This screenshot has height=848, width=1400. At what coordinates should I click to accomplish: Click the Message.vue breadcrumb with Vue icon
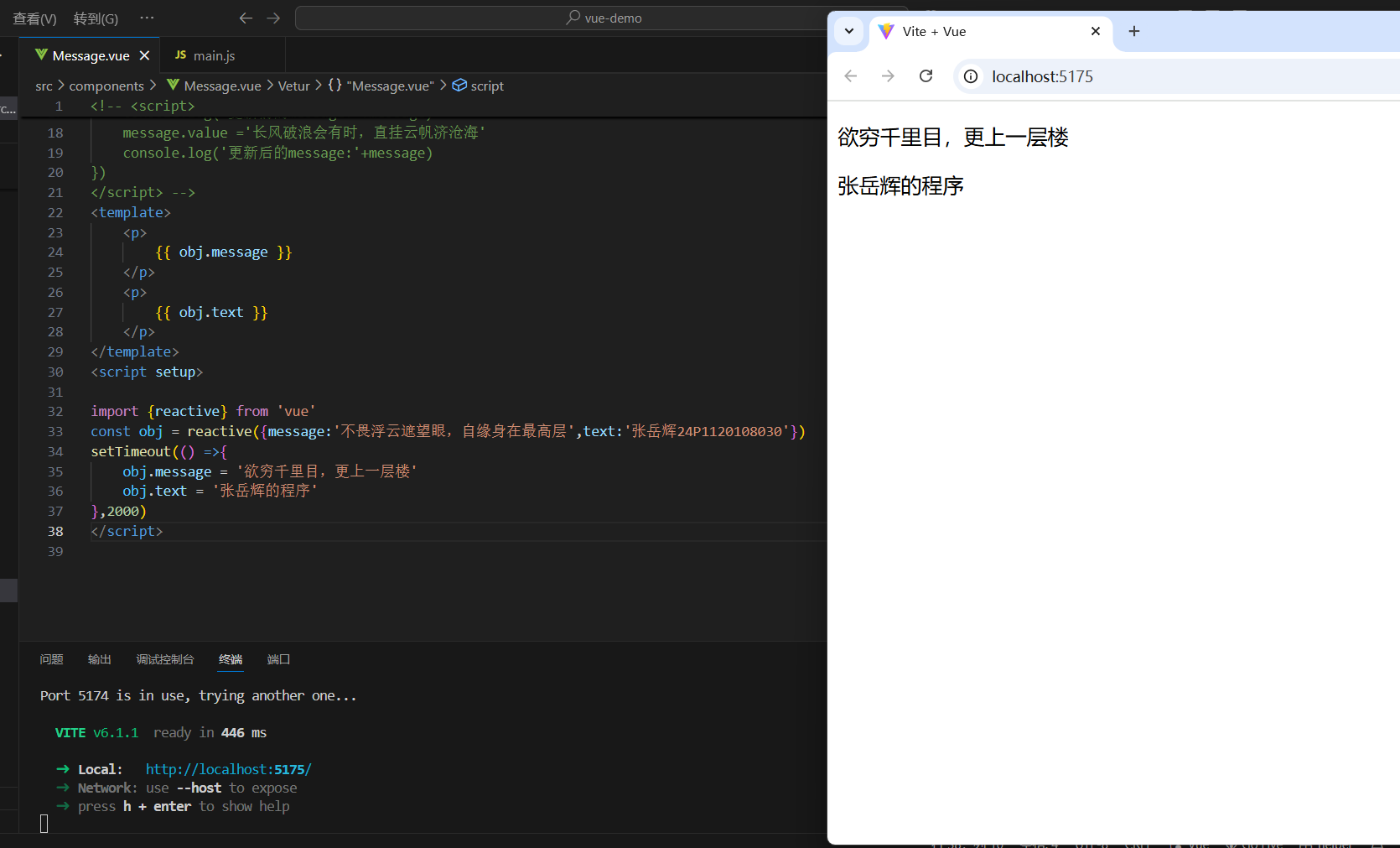click(214, 86)
